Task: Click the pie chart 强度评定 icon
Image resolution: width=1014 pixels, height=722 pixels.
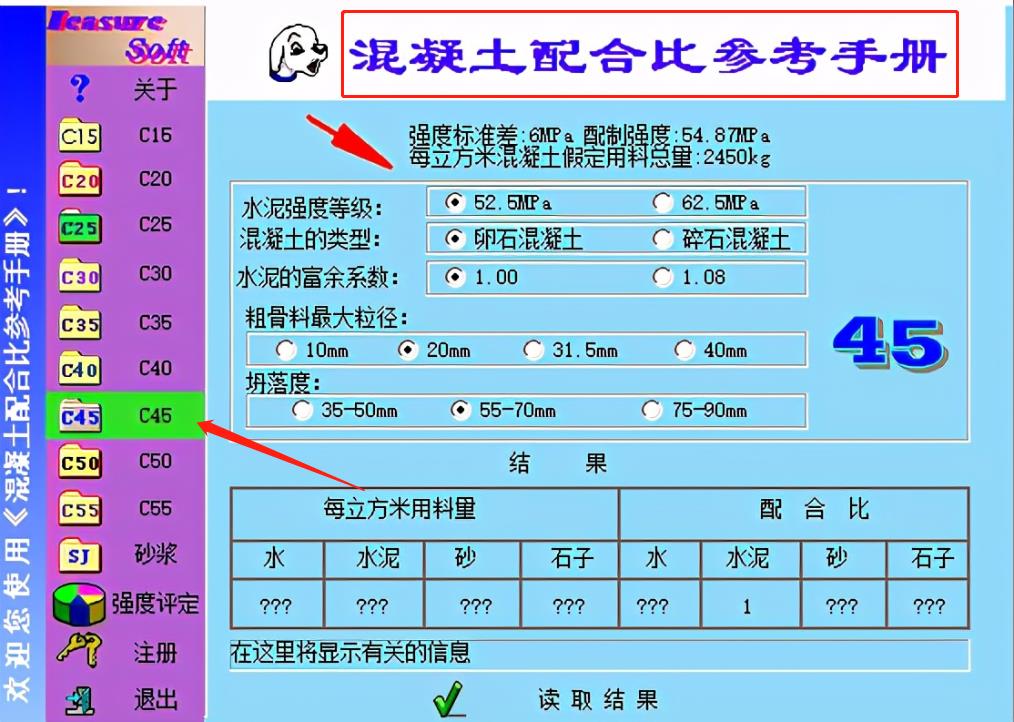Action: pos(80,604)
